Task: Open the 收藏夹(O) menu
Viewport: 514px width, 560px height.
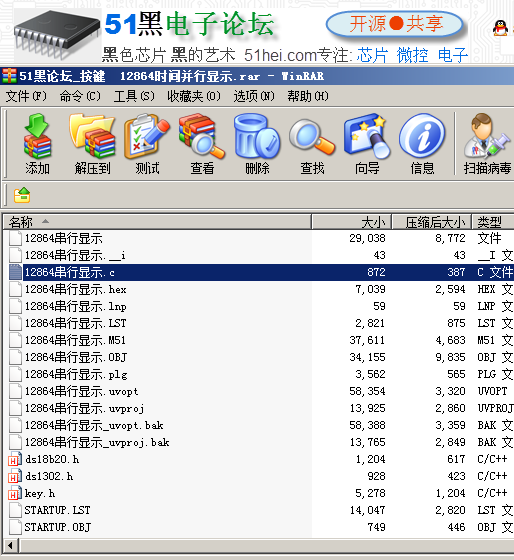Action: click(x=194, y=96)
